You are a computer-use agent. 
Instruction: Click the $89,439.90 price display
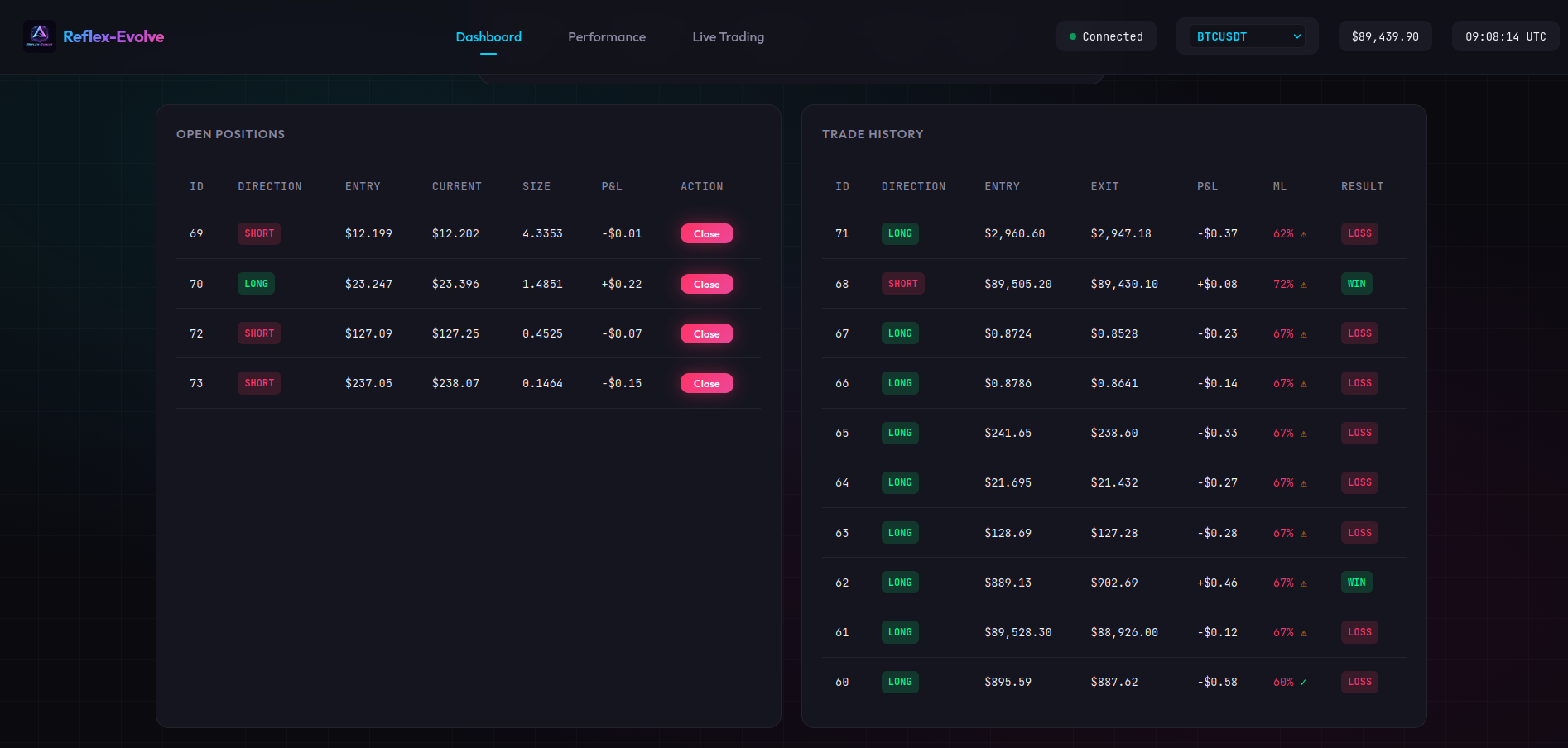tap(1384, 36)
